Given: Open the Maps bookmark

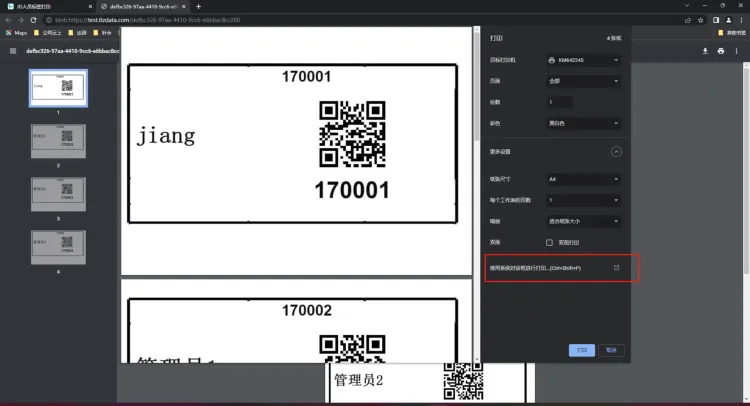Looking at the screenshot, I should tap(16, 33).
